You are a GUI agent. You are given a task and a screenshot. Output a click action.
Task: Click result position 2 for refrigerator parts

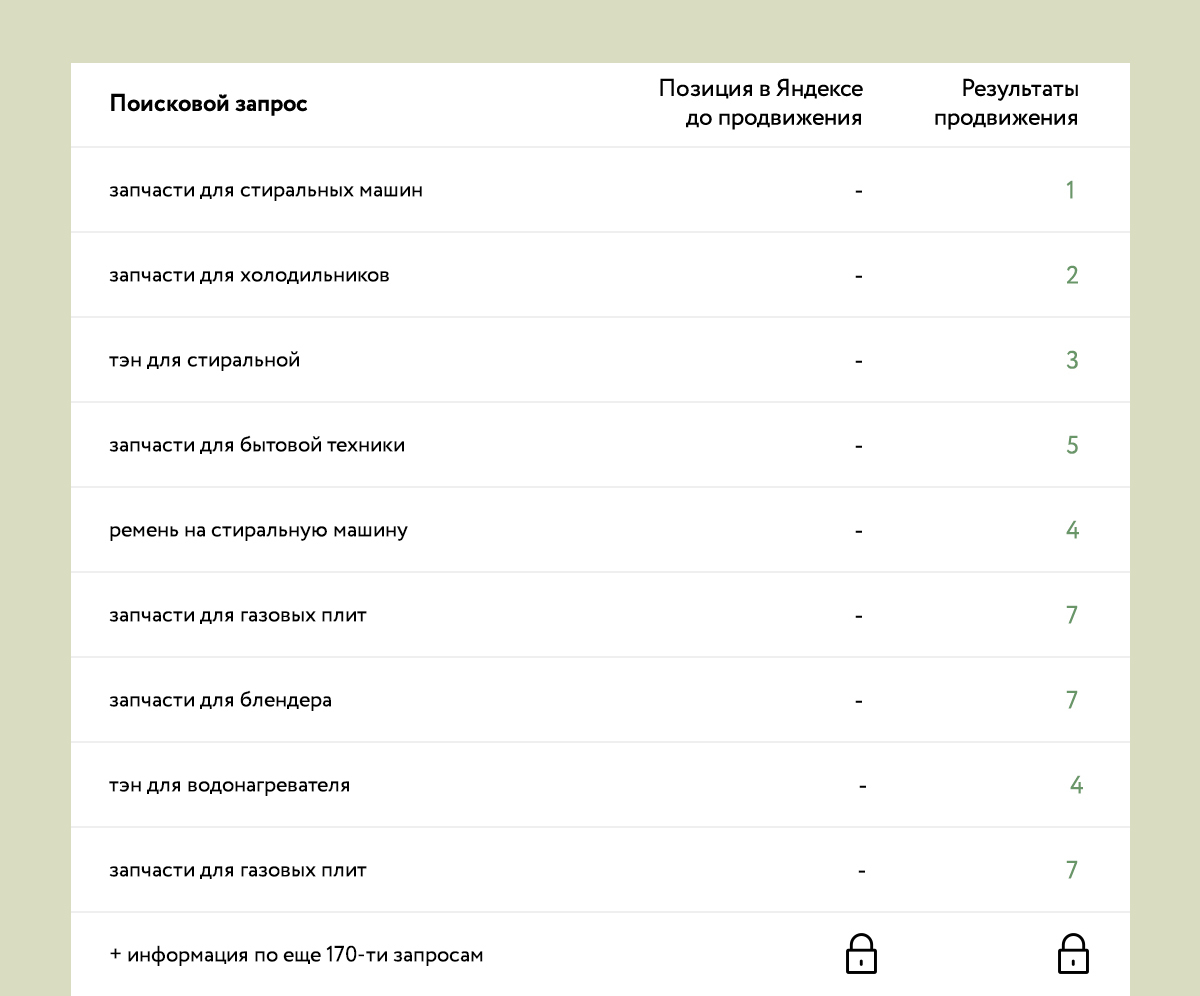coord(1072,275)
